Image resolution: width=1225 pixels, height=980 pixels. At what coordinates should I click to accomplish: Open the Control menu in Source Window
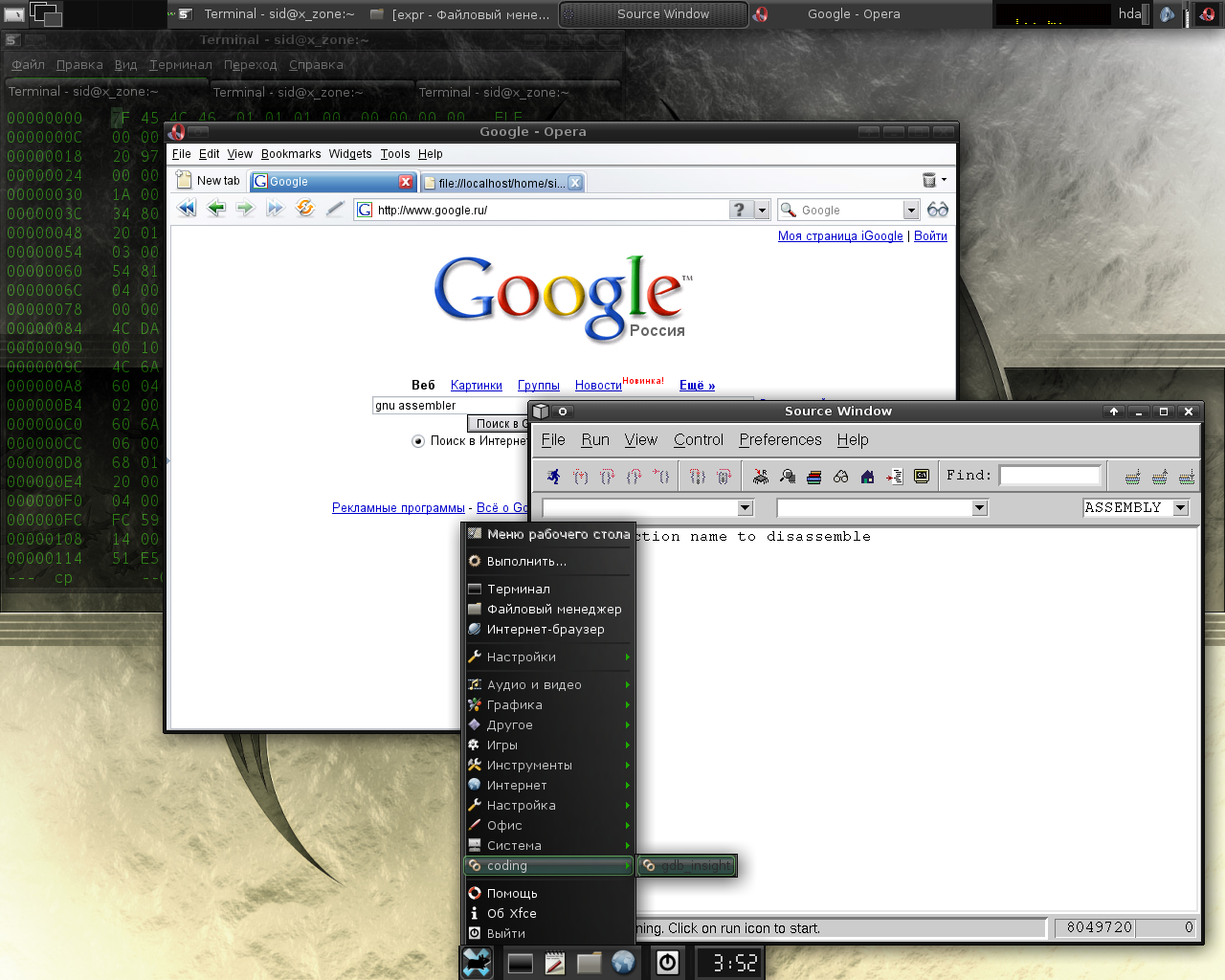click(699, 440)
